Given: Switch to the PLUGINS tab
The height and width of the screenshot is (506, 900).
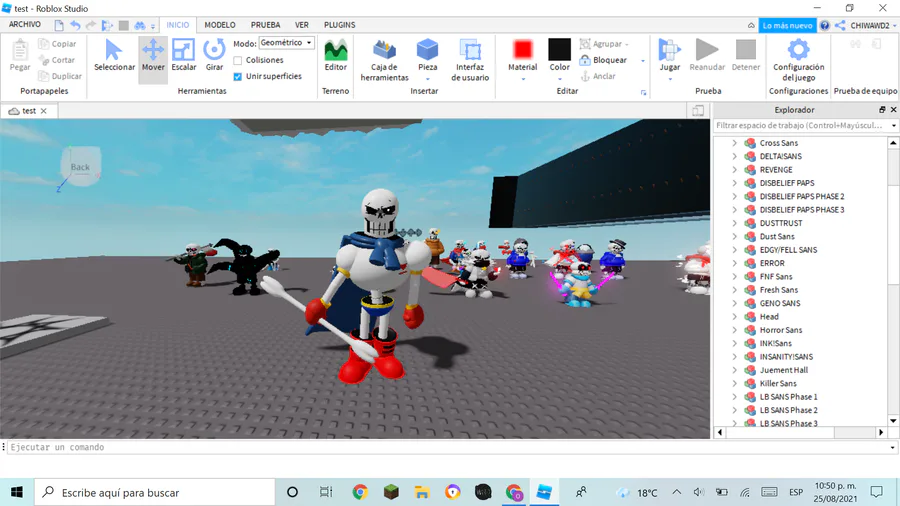Looking at the screenshot, I should (x=339, y=25).
